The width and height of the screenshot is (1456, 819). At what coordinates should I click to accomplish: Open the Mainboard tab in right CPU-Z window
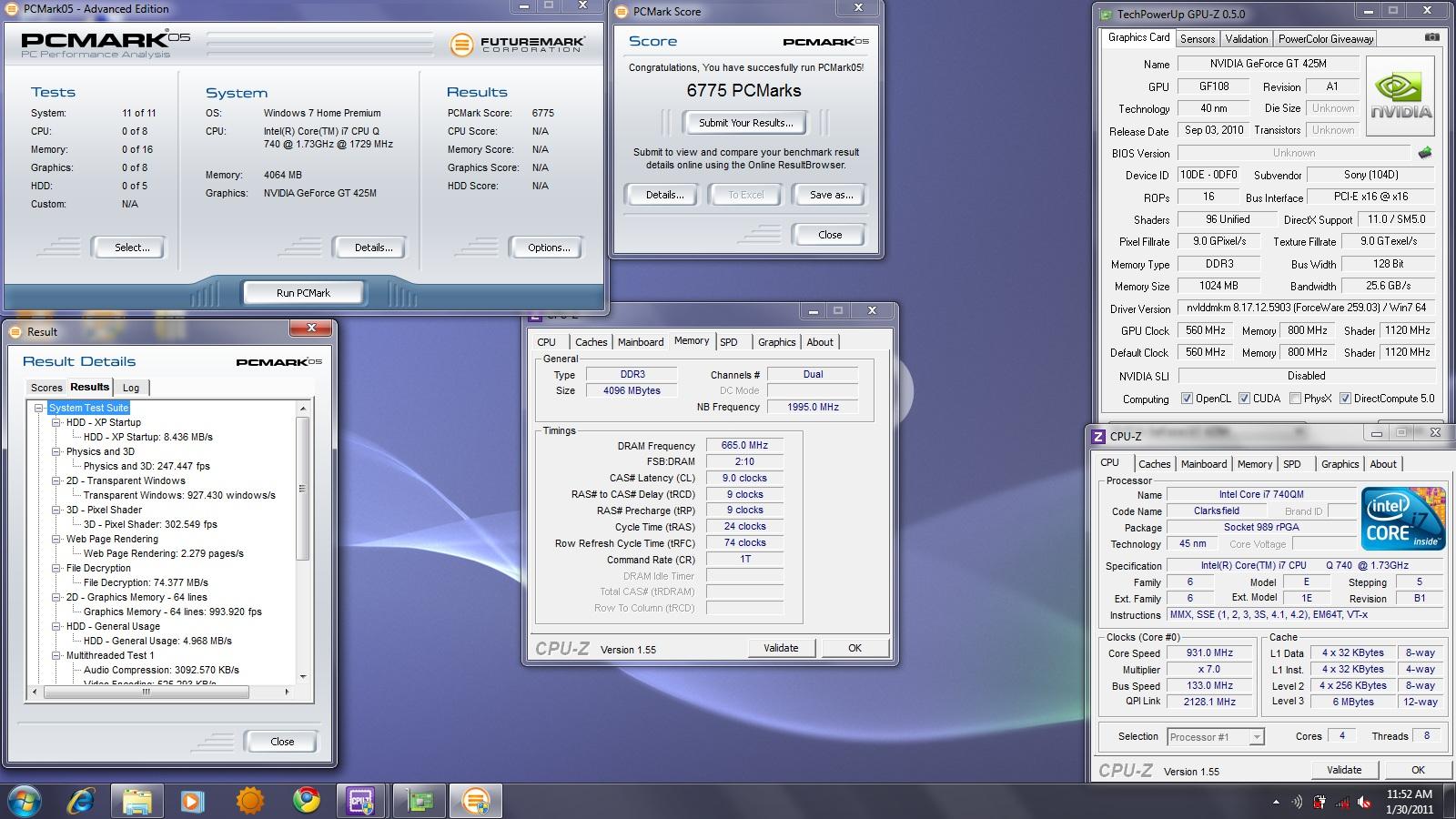[1204, 464]
